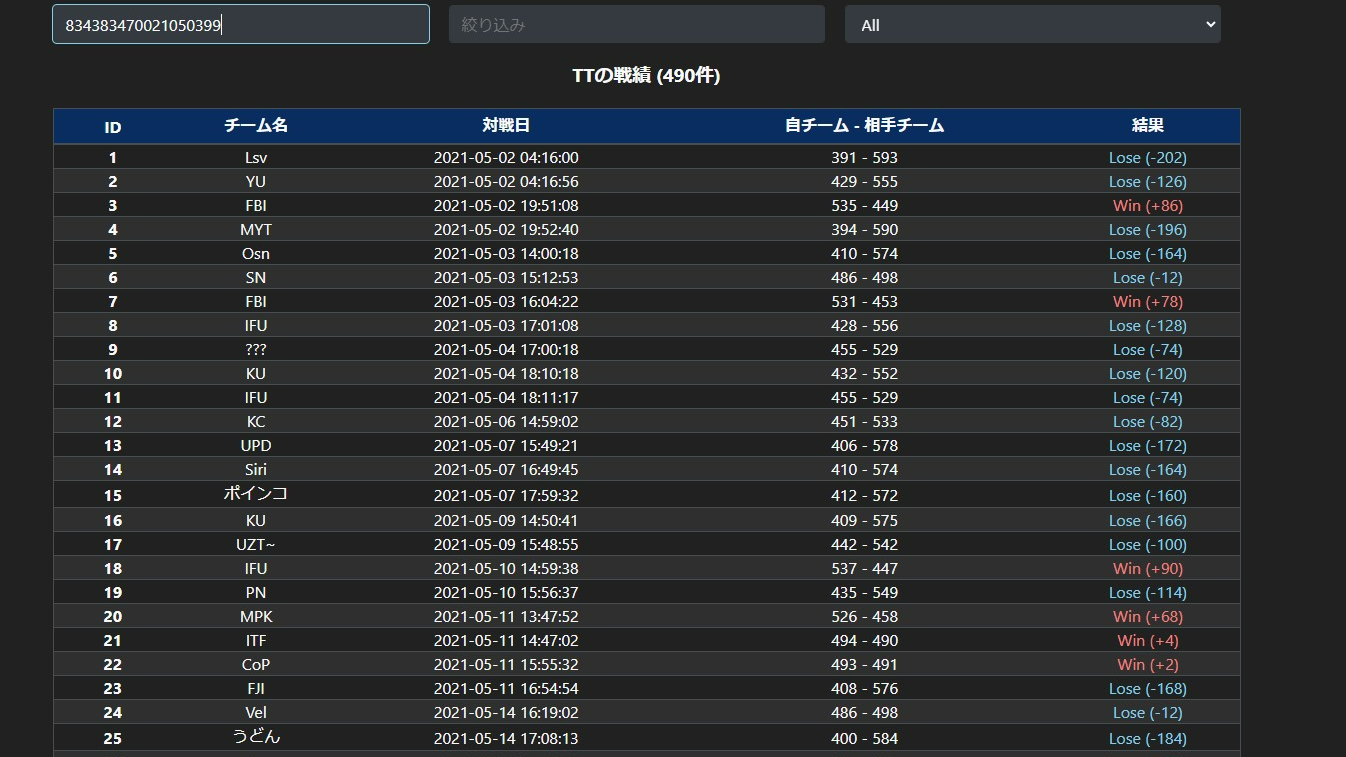The image size is (1346, 757).
Task: Click date 2021-05-02 19:51:08
Action: [506, 205]
